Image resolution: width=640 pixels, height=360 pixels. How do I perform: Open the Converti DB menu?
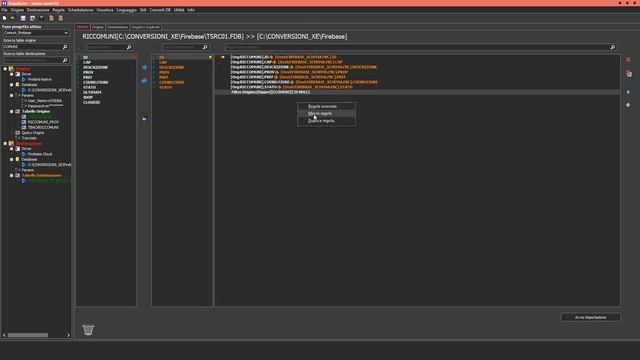point(160,10)
